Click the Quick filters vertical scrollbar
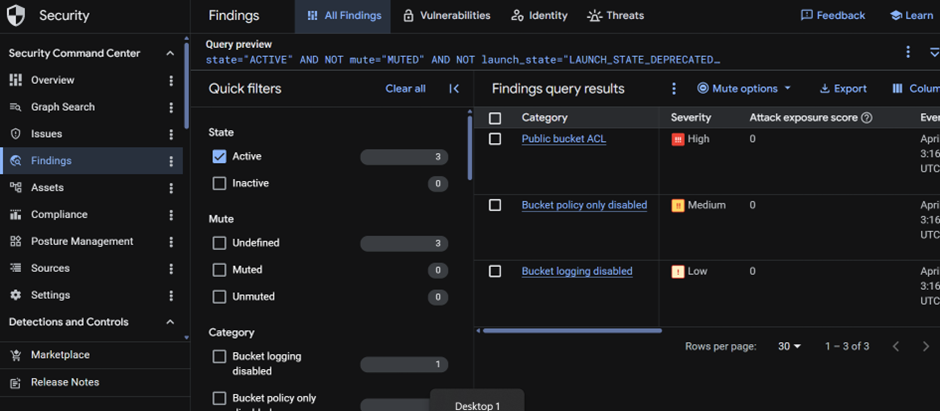This screenshot has width=940, height=411. tap(470, 148)
